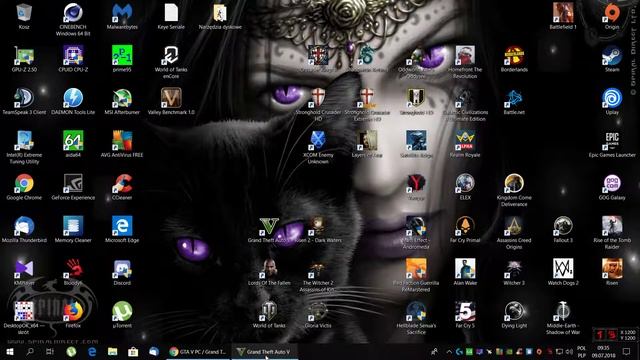Select Microsoft Edge desktop icon
Image resolution: width=640 pixels, height=360 pixels.
(x=122, y=229)
